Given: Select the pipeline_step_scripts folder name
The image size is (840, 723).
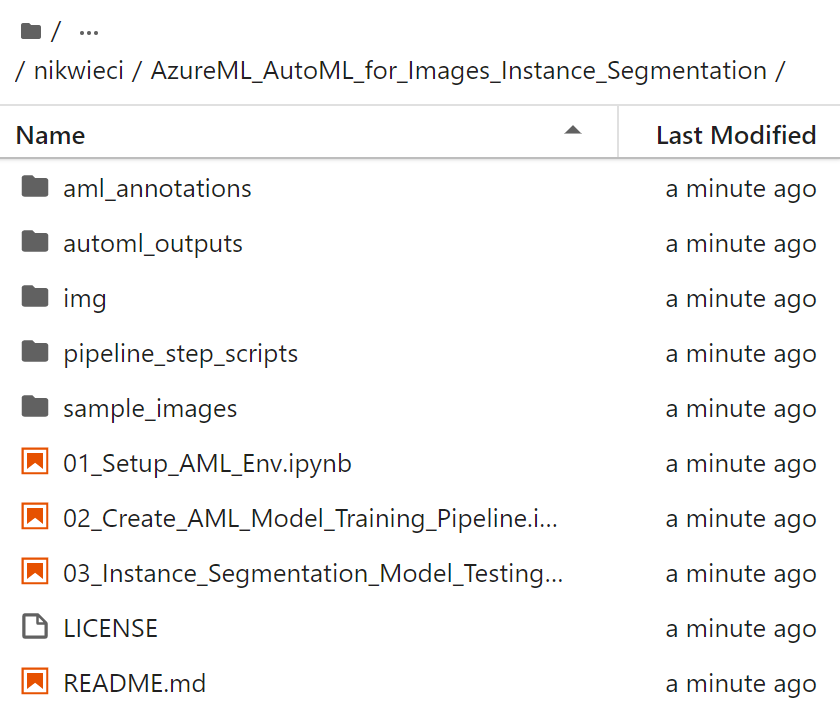Looking at the screenshot, I should [x=180, y=353].
